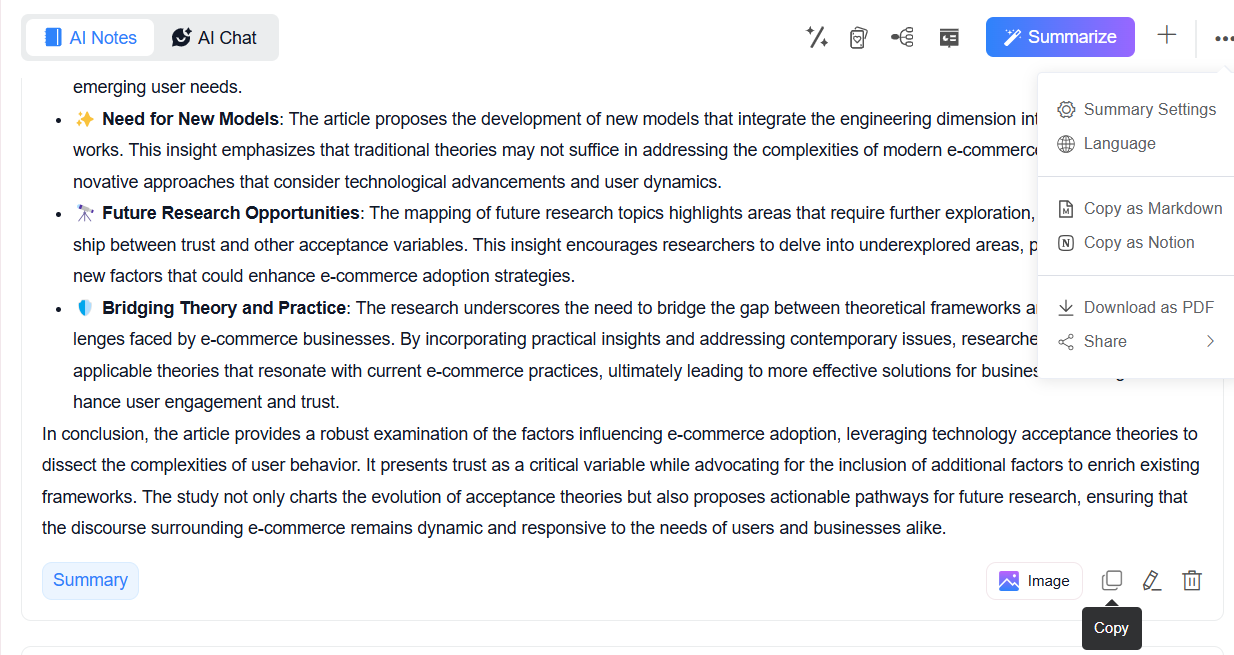The height and width of the screenshot is (655, 1234).
Task: Open Summary Settings from the menu
Action: click(x=1149, y=109)
